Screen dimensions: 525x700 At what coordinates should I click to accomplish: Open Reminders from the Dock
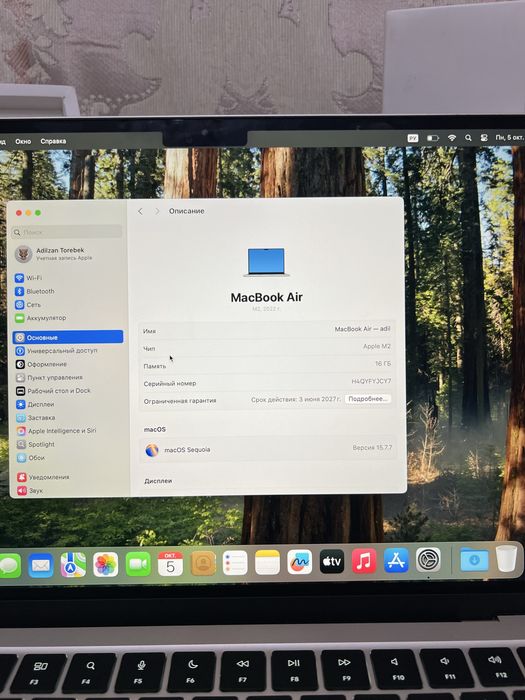click(x=235, y=562)
